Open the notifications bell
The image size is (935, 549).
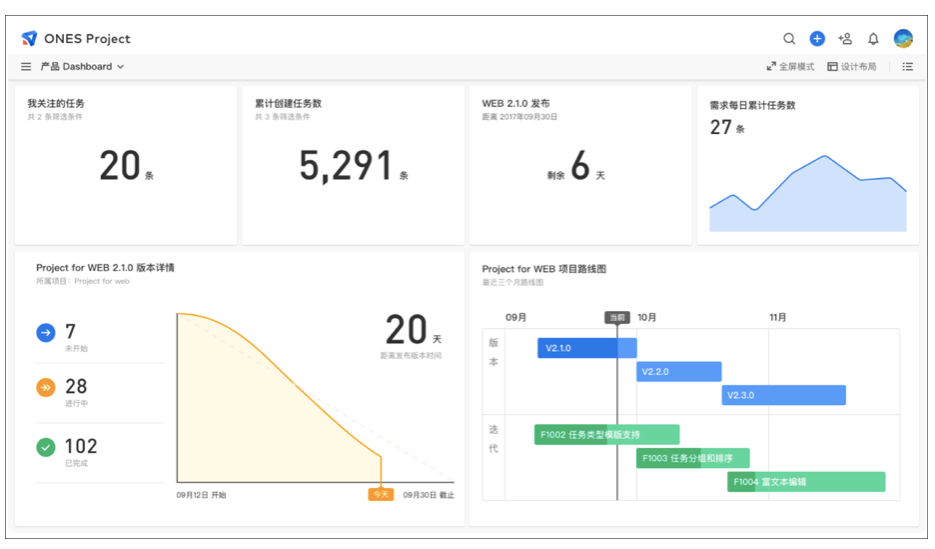873,39
